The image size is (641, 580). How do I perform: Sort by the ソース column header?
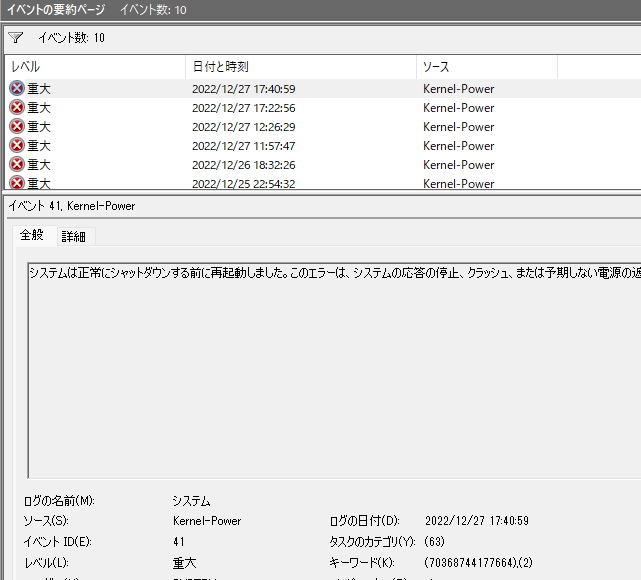487,67
